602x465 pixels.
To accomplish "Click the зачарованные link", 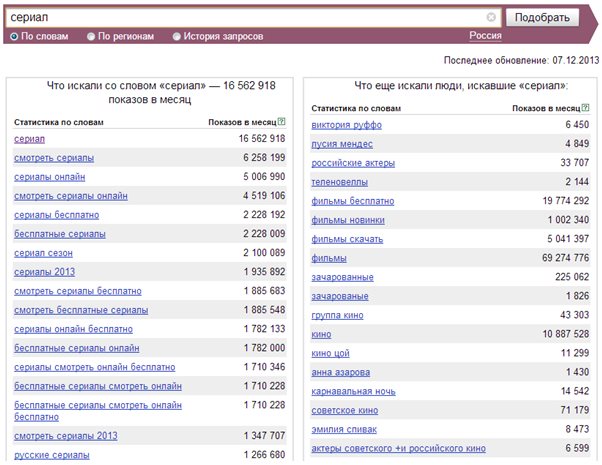I will (342, 277).
